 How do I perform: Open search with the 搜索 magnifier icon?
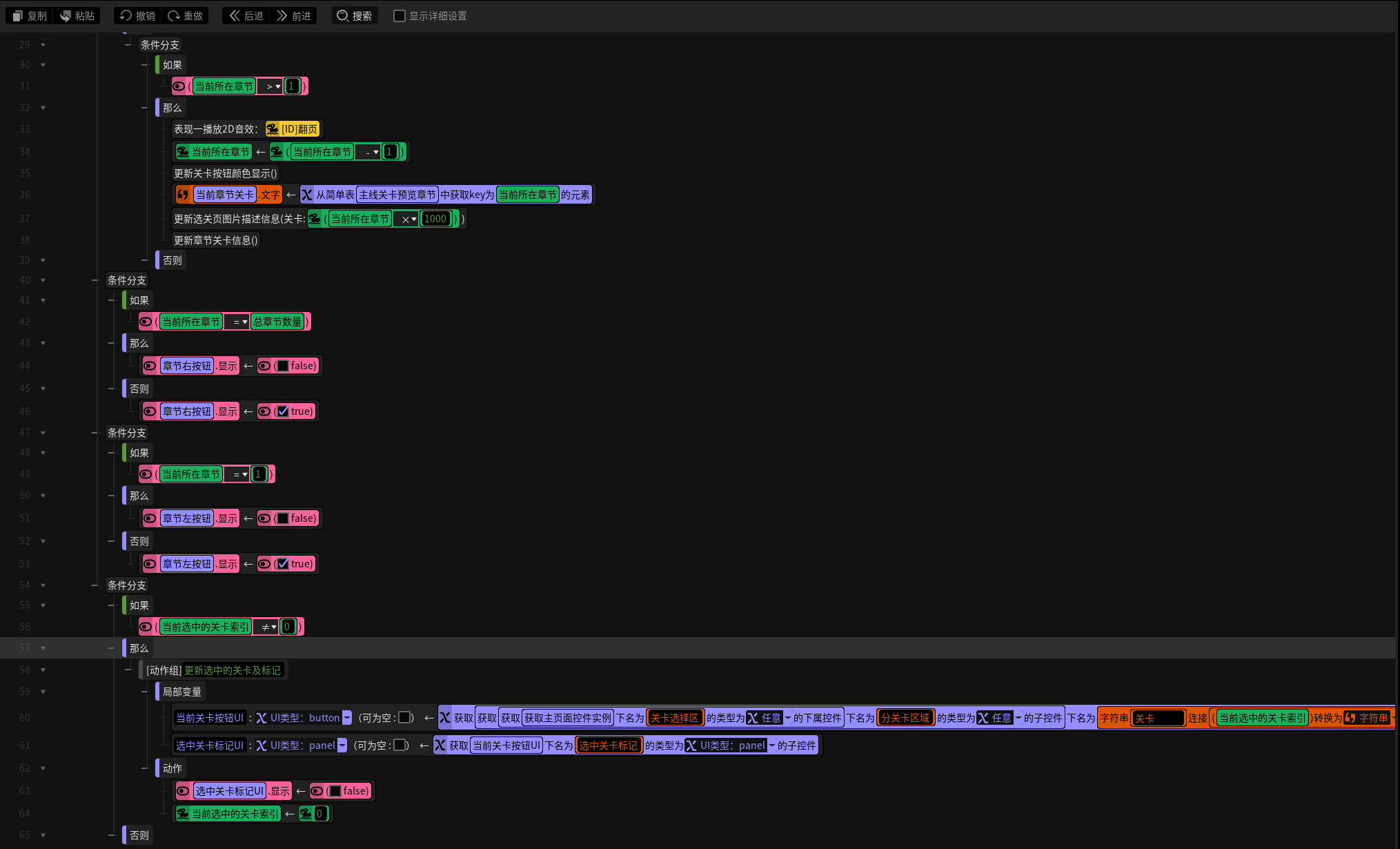343,16
